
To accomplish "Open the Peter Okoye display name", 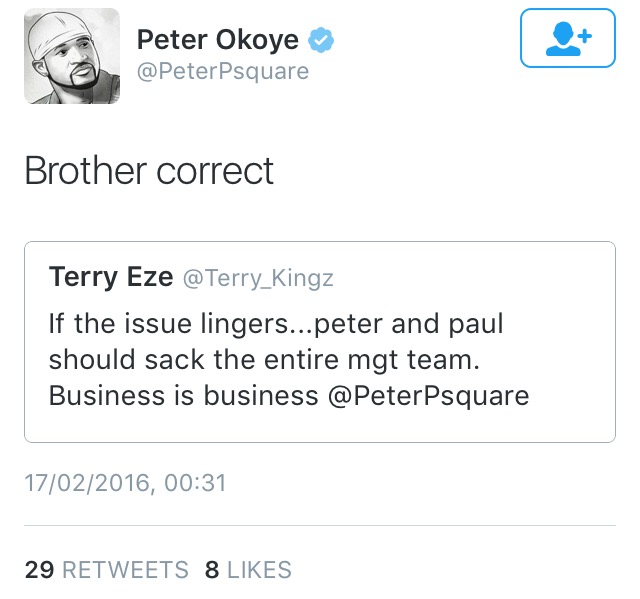I will tap(217, 40).
